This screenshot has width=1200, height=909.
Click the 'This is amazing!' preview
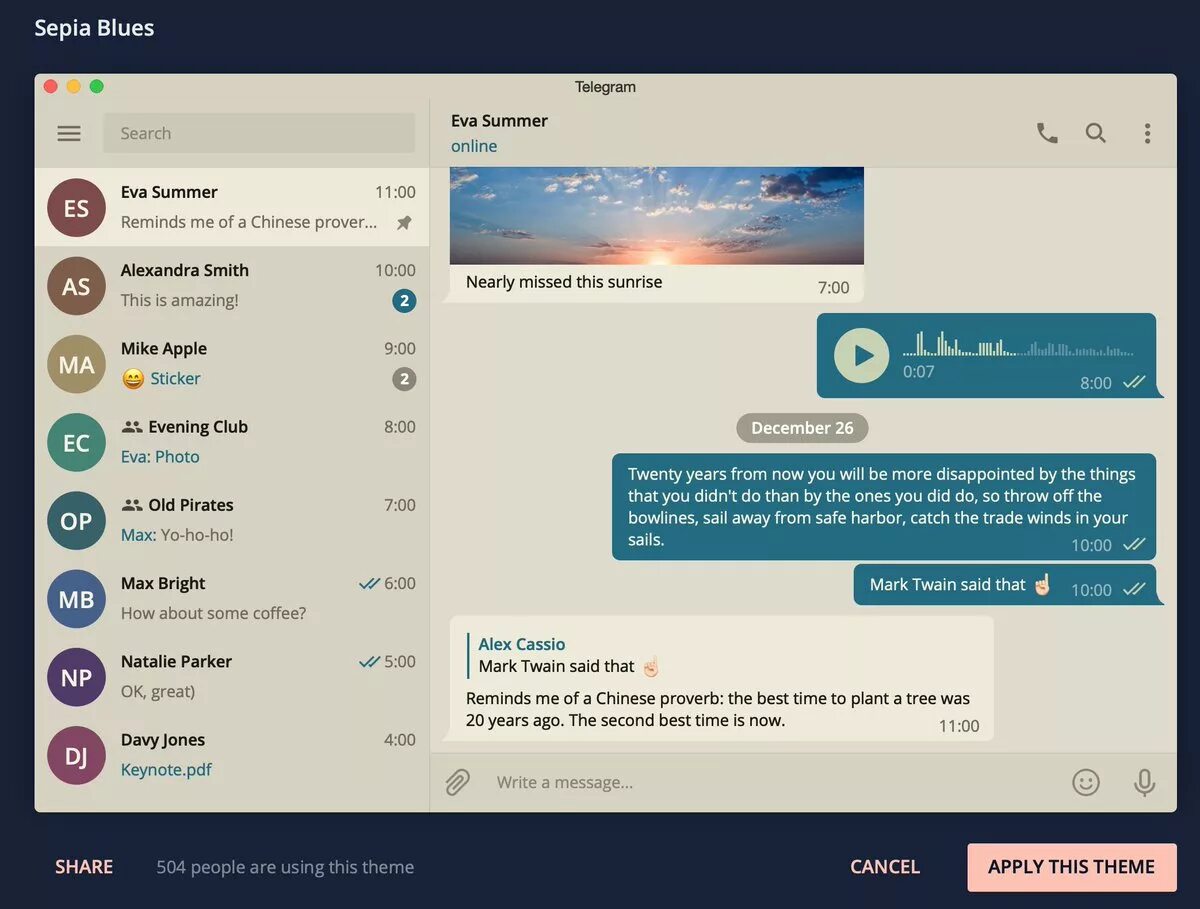[x=180, y=300]
